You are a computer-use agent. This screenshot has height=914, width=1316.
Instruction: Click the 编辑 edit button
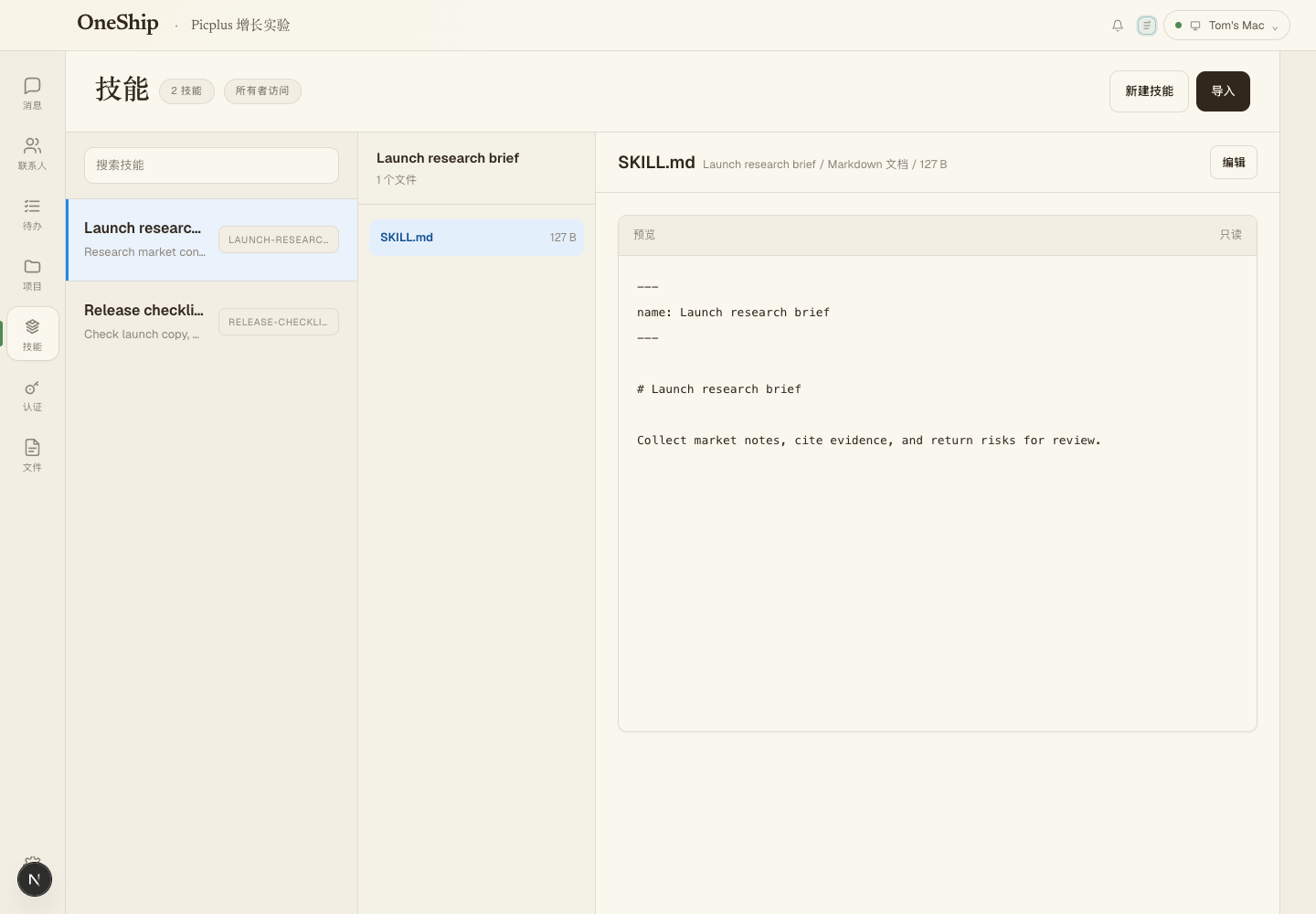tap(1234, 163)
